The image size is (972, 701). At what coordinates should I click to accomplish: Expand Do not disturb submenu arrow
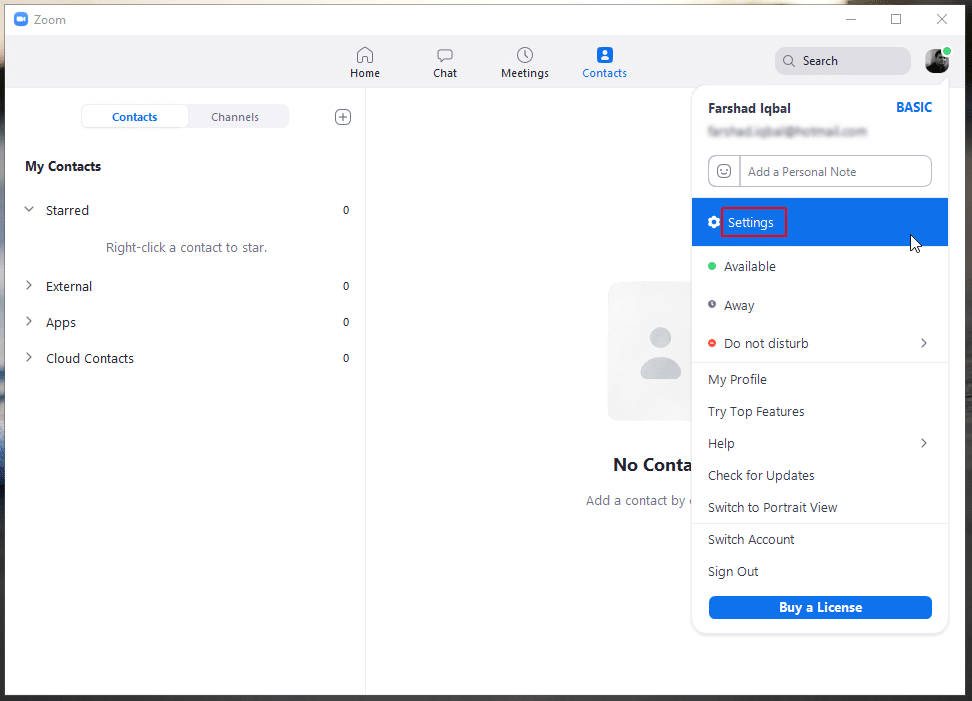pyautogui.click(x=924, y=343)
